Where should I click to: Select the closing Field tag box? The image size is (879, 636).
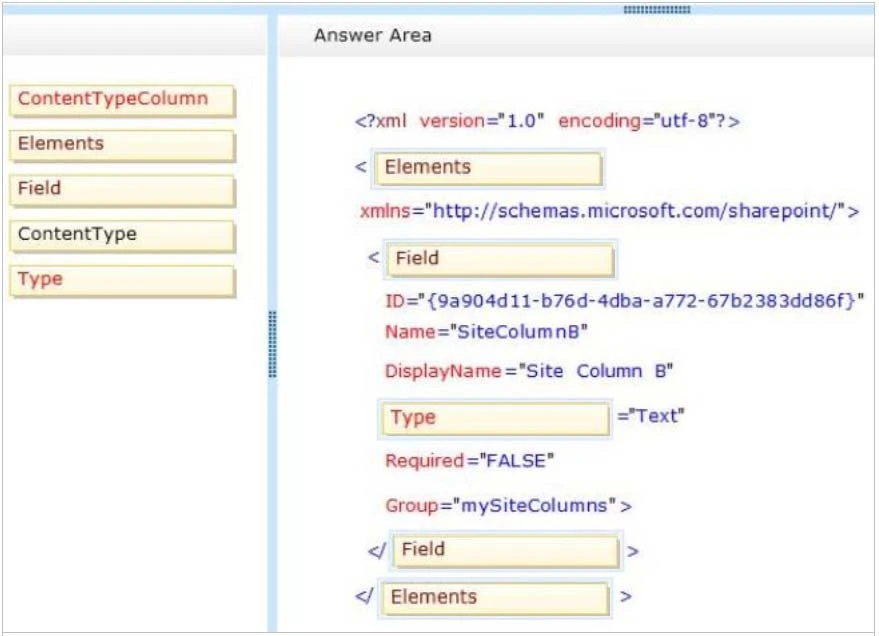click(506, 550)
